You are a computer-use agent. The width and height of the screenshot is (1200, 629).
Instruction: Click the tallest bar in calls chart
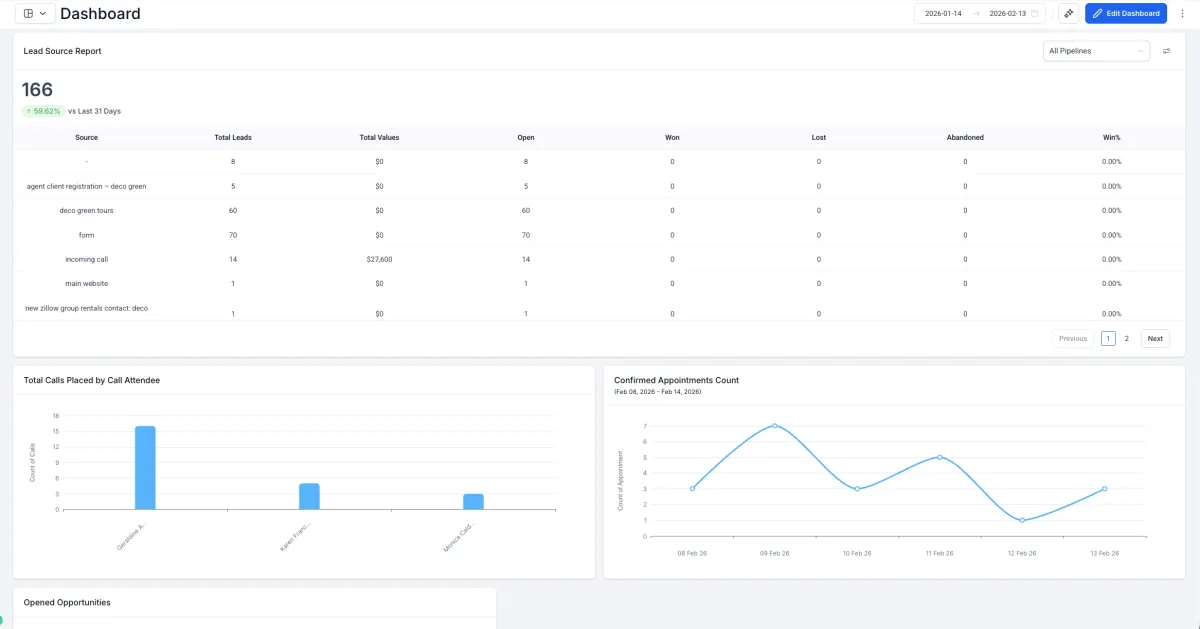145,468
